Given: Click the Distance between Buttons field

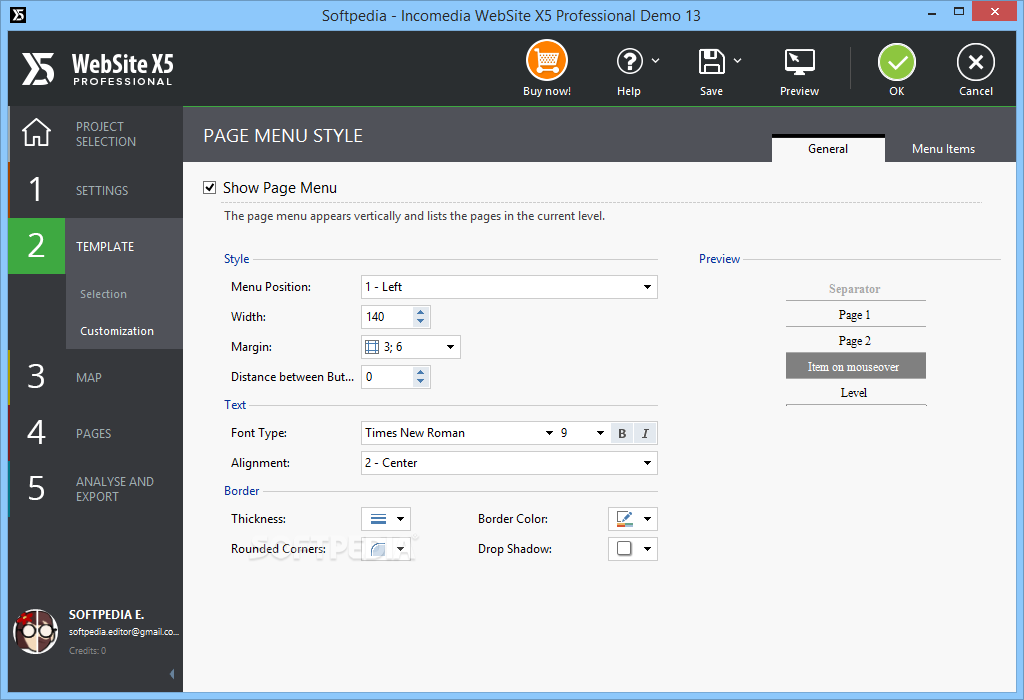Looking at the screenshot, I should point(388,377).
